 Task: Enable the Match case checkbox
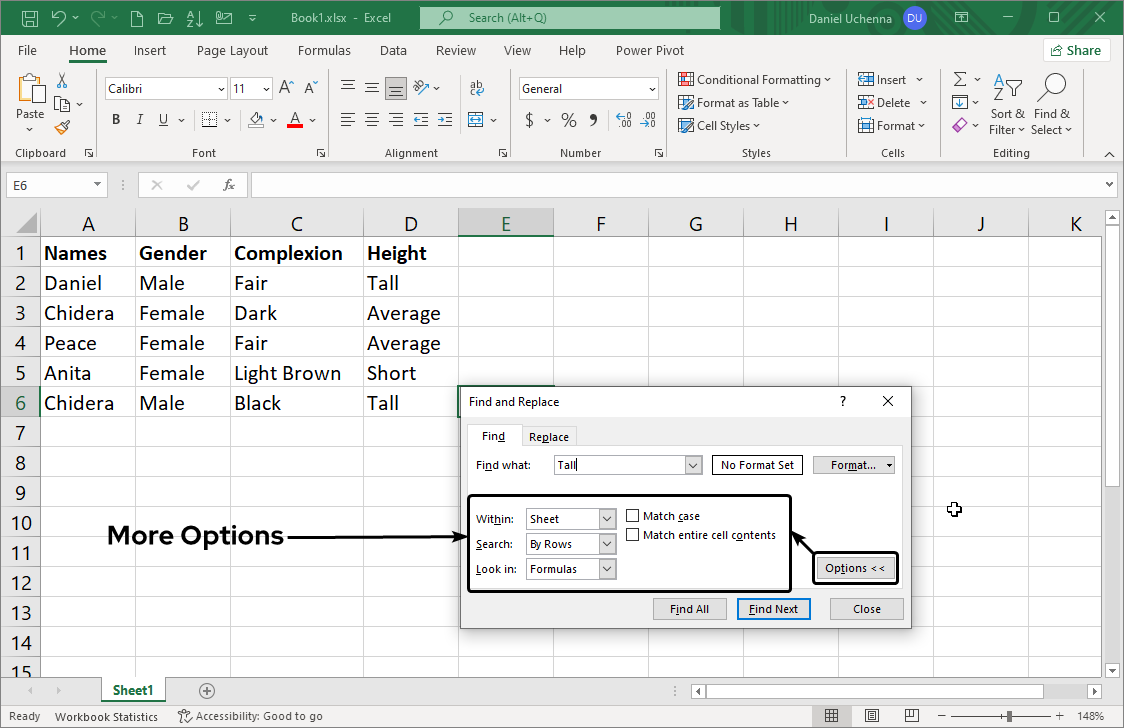(x=633, y=516)
